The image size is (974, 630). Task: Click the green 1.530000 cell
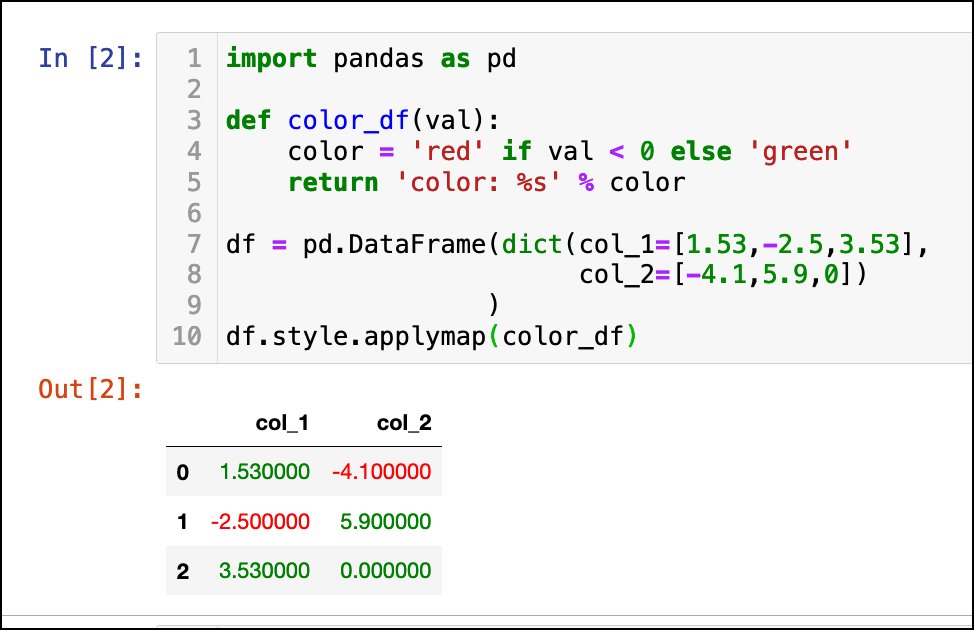(265, 472)
